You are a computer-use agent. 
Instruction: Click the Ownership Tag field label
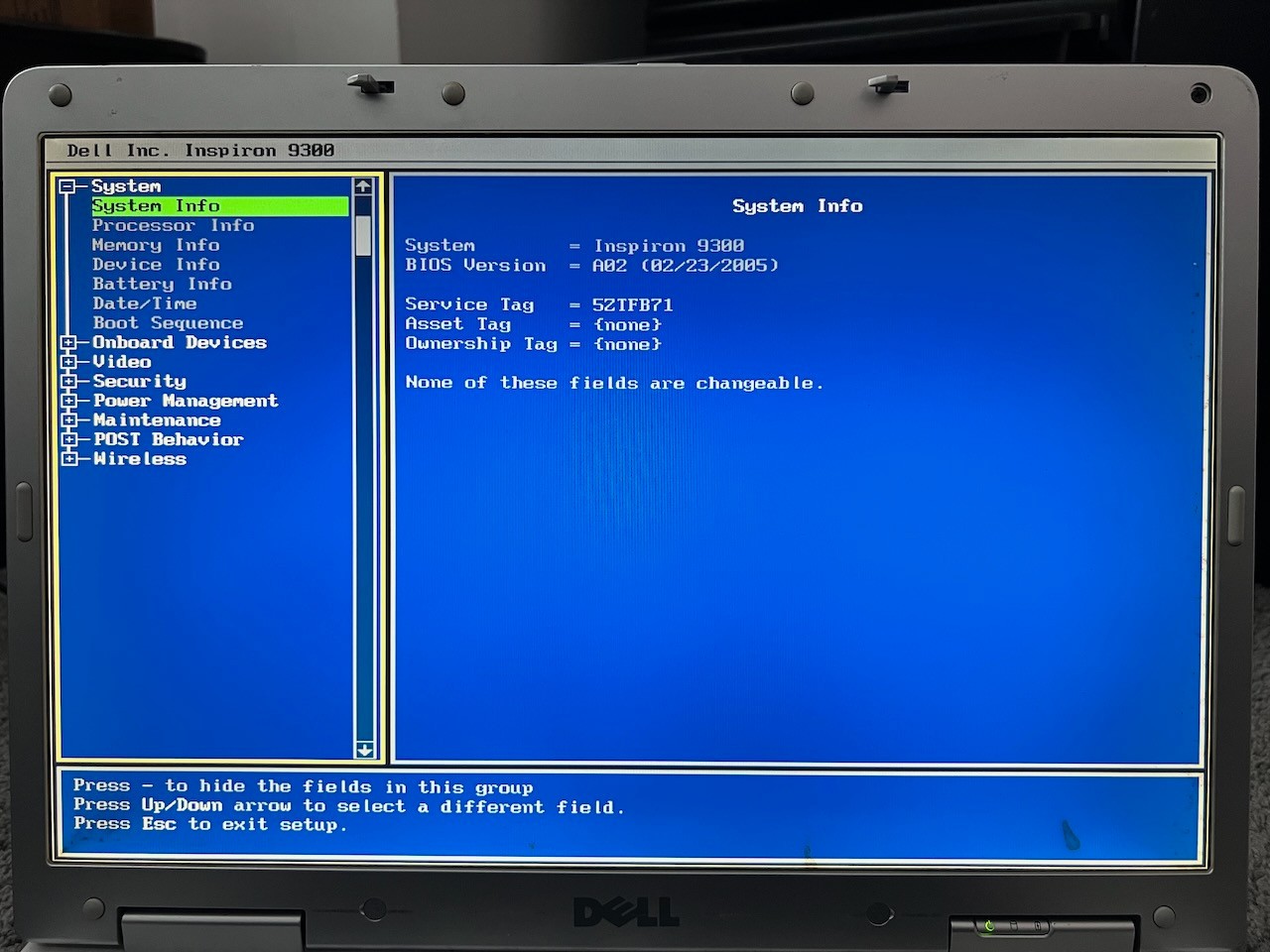(x=481, y=344)
